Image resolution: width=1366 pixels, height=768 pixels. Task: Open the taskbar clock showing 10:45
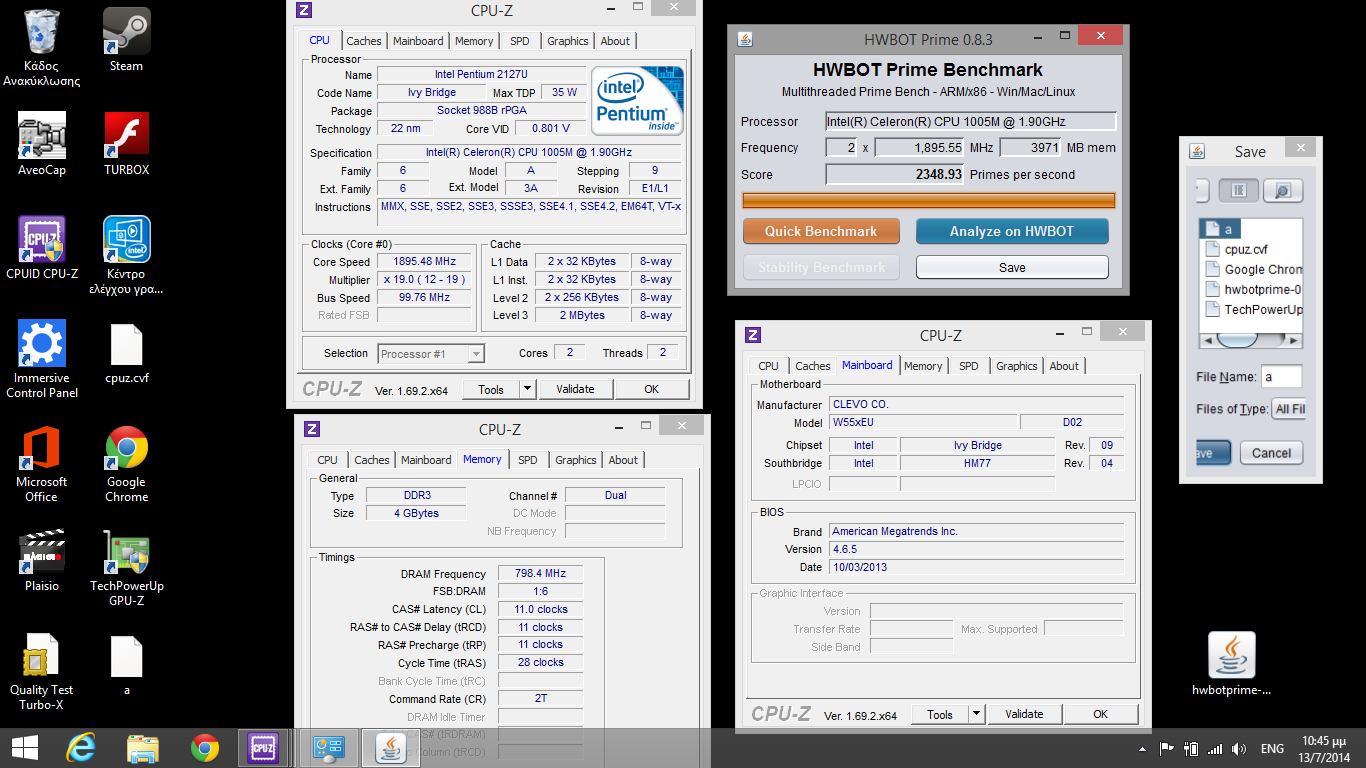click(1324, 749)
